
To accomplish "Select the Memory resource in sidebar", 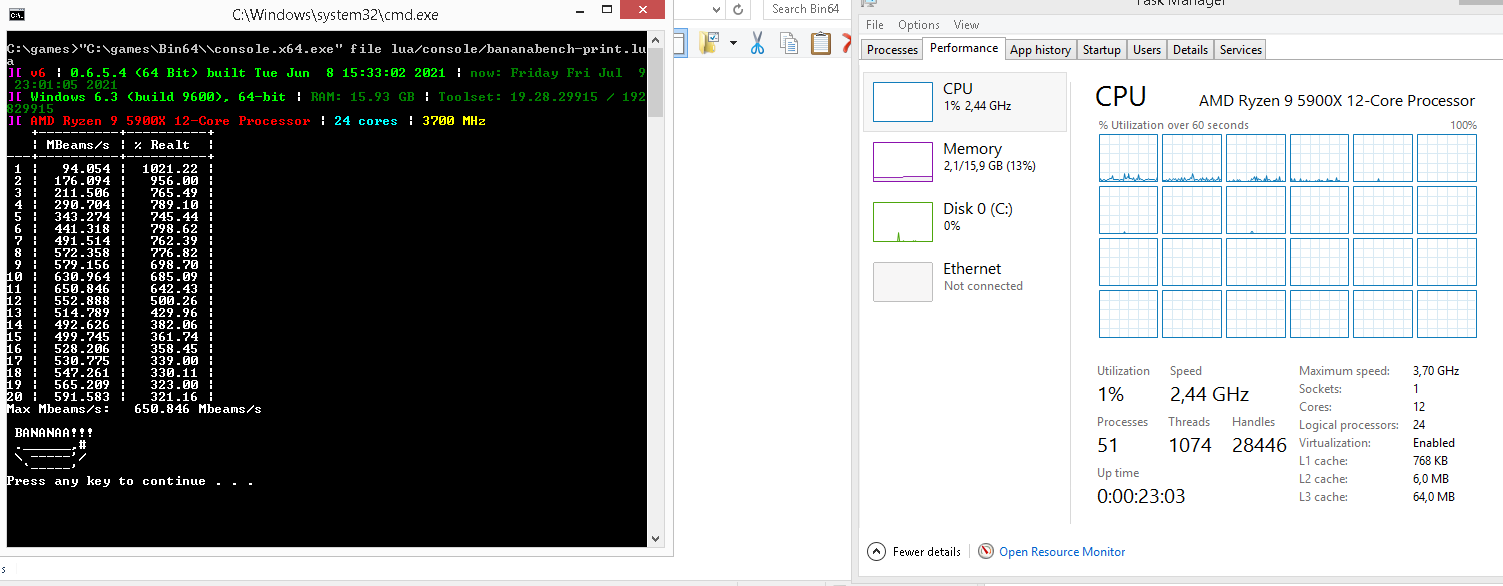I will pos(965,161).
